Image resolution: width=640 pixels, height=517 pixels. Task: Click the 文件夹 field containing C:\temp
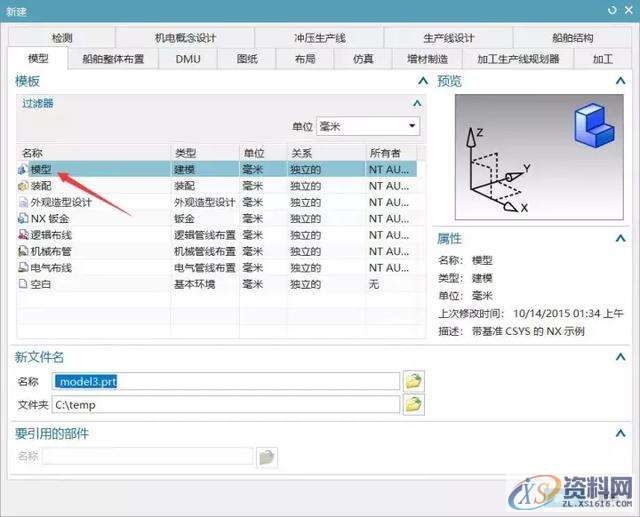226,405
